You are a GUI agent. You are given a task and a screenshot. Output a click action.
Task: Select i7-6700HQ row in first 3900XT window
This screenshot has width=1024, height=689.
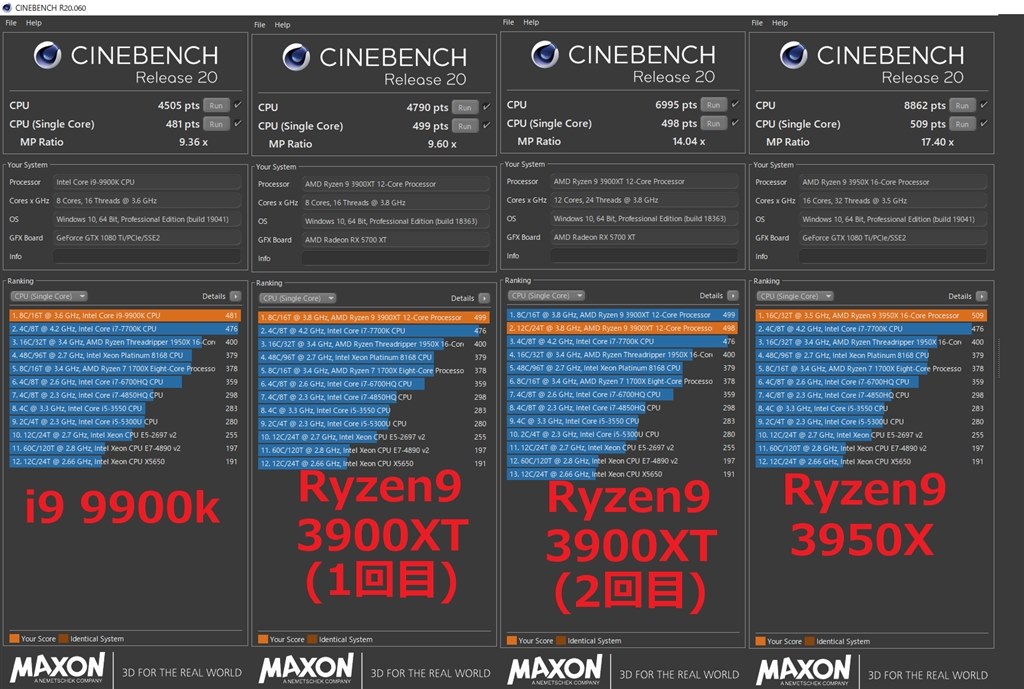374,384
